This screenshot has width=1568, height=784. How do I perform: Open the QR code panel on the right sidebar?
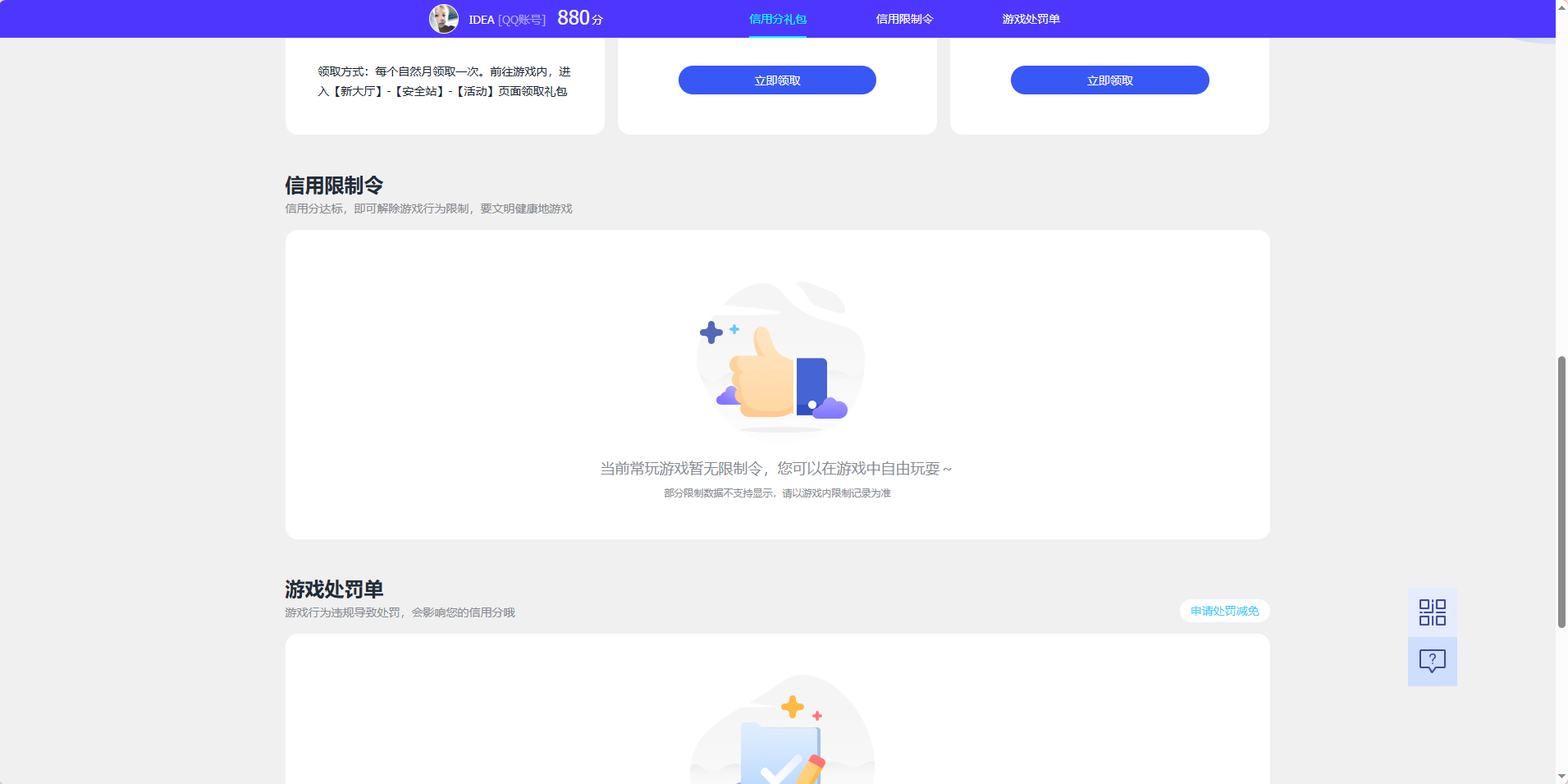pyautogui.click(x=1431, y=612)
